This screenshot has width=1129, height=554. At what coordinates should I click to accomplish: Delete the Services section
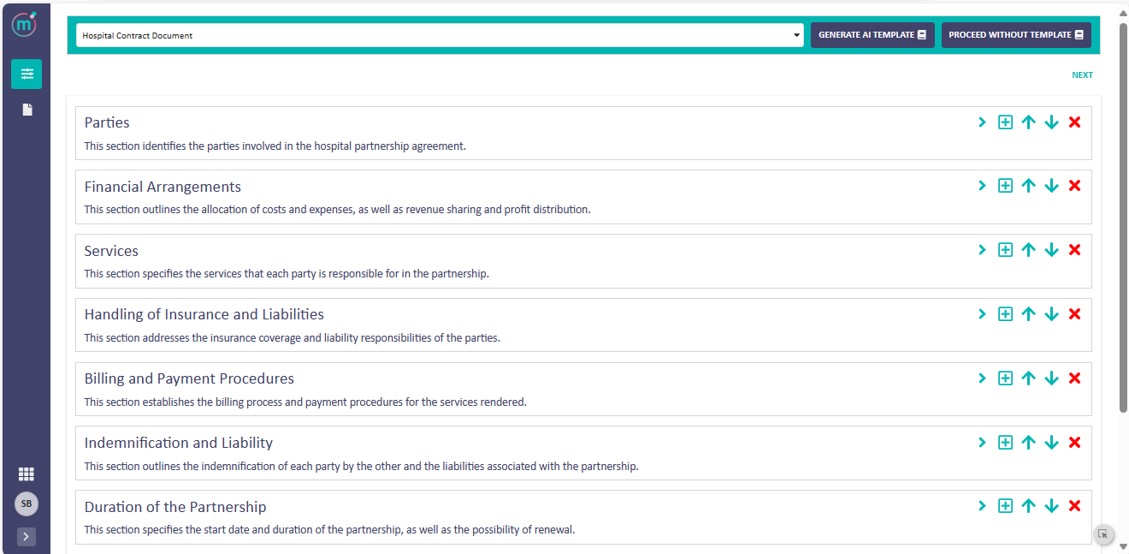point(1074,250)
